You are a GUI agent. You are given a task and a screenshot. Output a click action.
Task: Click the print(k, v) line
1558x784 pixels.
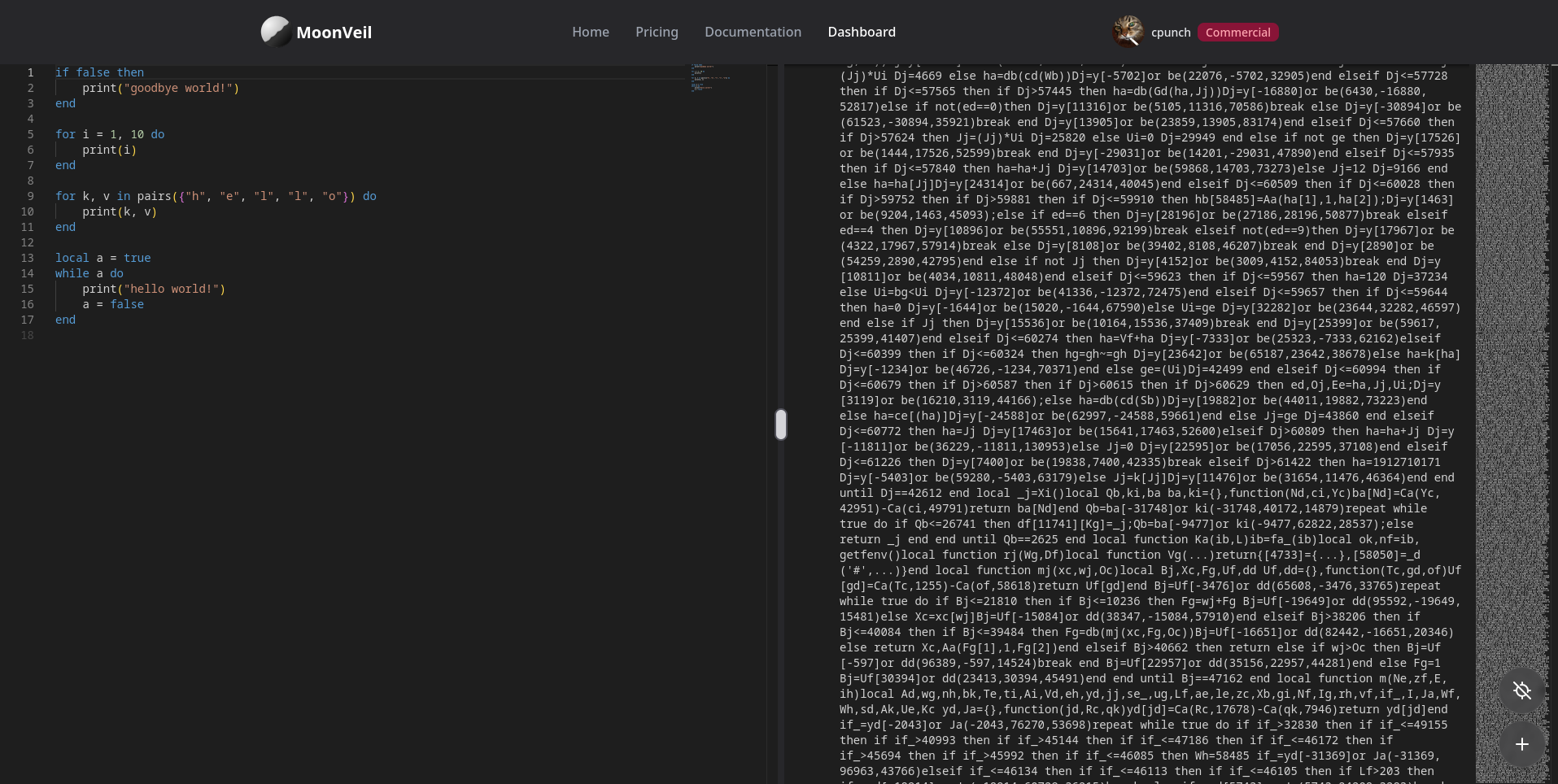[x=120, y=211]
